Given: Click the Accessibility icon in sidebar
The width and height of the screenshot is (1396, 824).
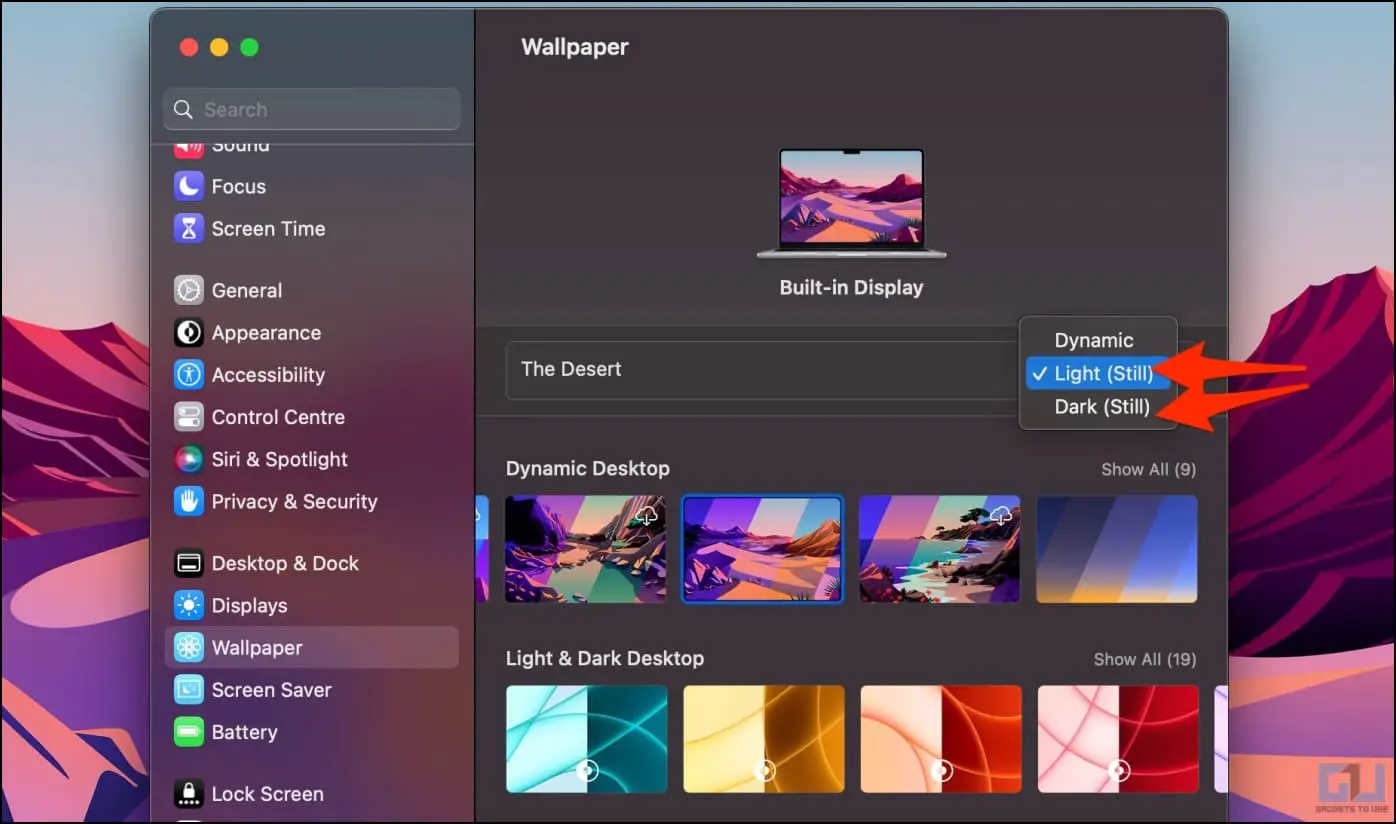Looking at the screenshot, I should [189, 375].
